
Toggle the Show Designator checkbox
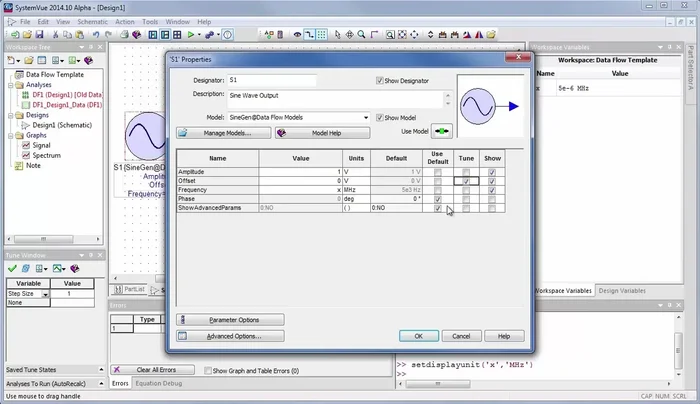pos(380,80)
